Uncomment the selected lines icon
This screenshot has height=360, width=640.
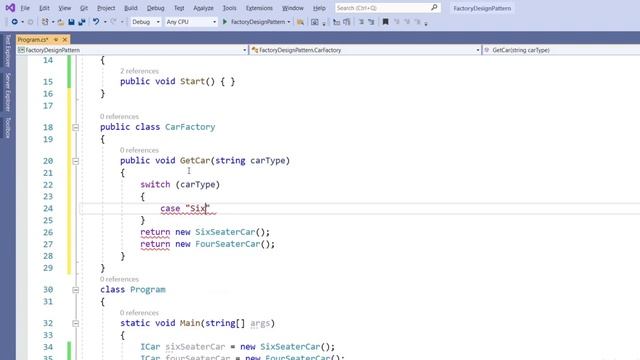coord(371,22)
